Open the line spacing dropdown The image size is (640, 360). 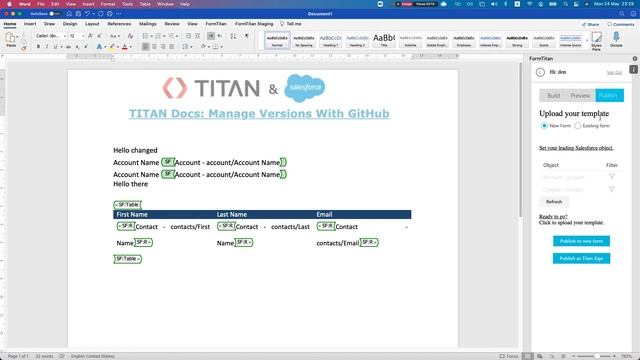point(186,47)
